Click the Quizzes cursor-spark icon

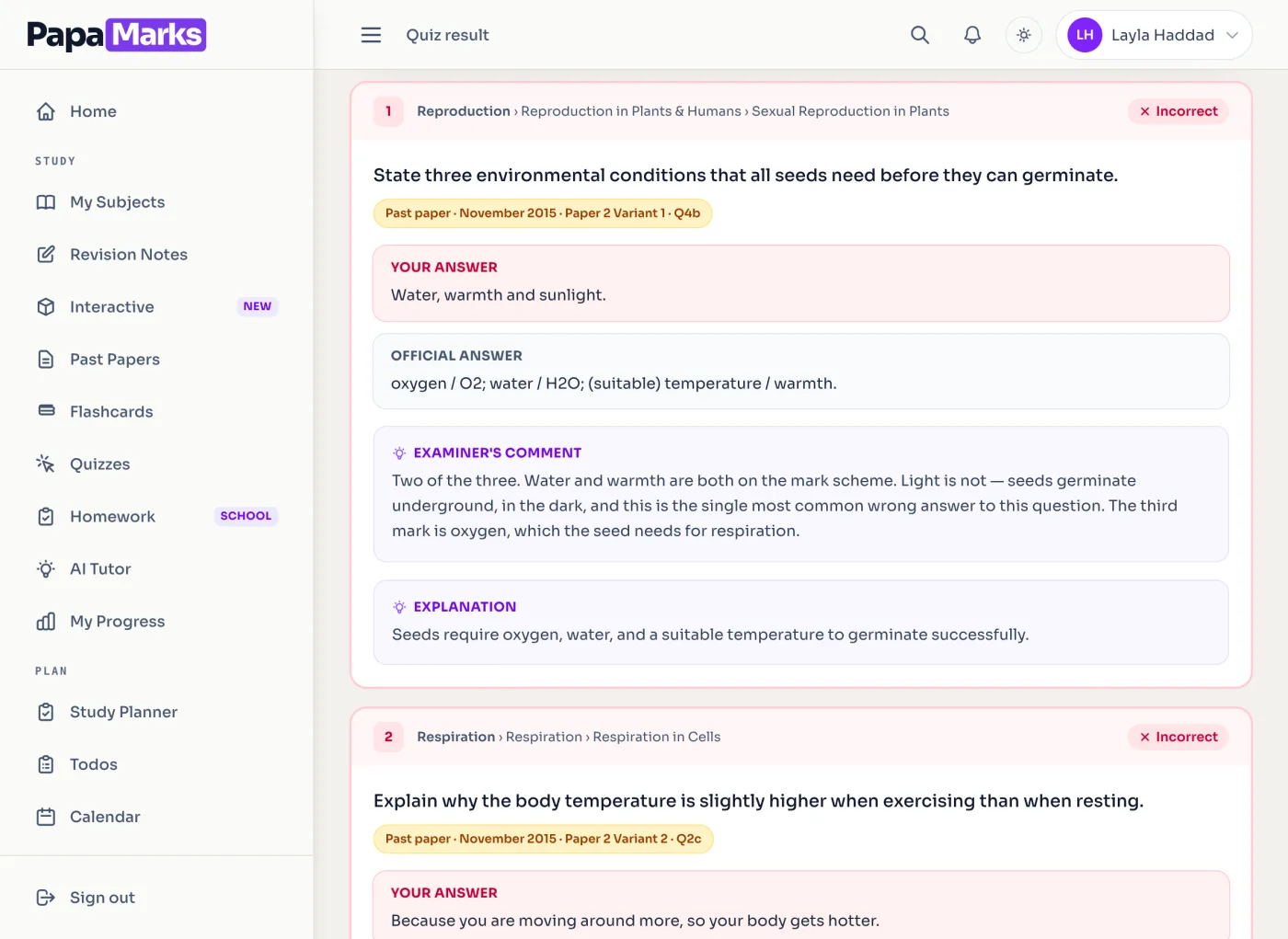click(x=46, y=464)
